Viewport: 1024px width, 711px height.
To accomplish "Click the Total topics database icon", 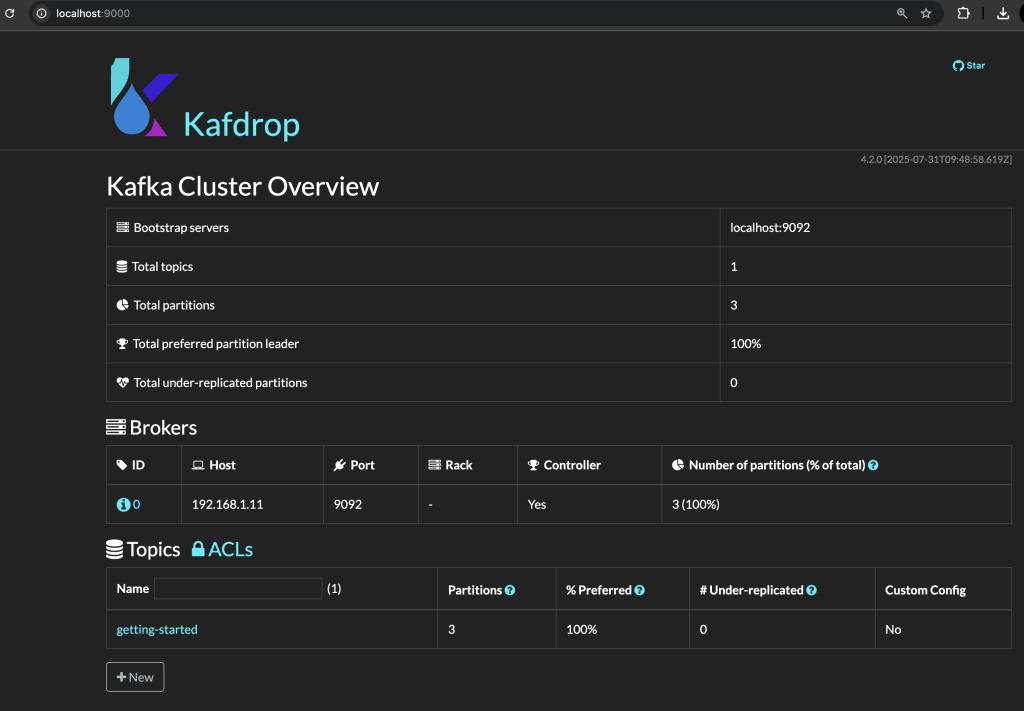I will pyautogui.click(x=121, y=266).
